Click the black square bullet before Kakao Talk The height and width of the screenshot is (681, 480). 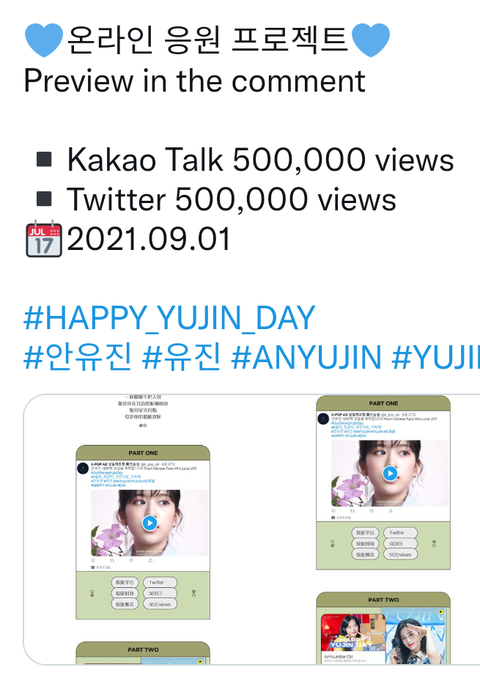(44, 159)
